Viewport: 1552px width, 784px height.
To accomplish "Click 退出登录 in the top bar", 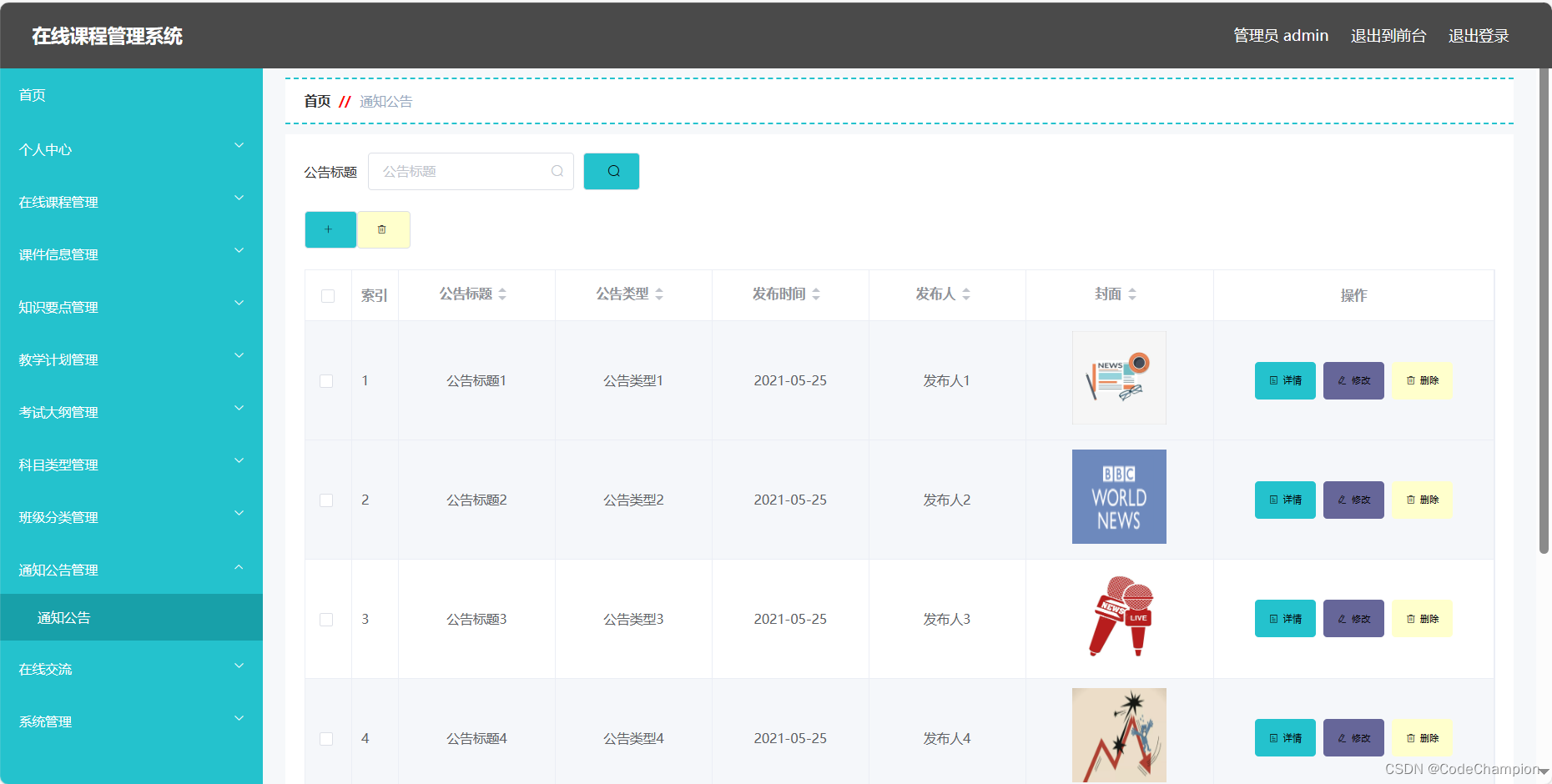I will (1478, 35).
